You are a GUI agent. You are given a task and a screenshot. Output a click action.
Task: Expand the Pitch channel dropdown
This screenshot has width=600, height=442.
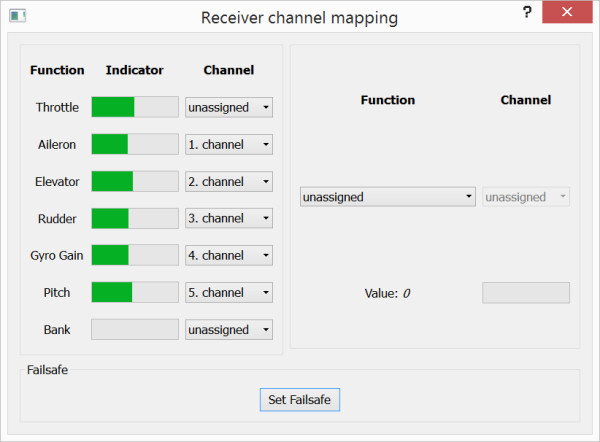(229, 292)
